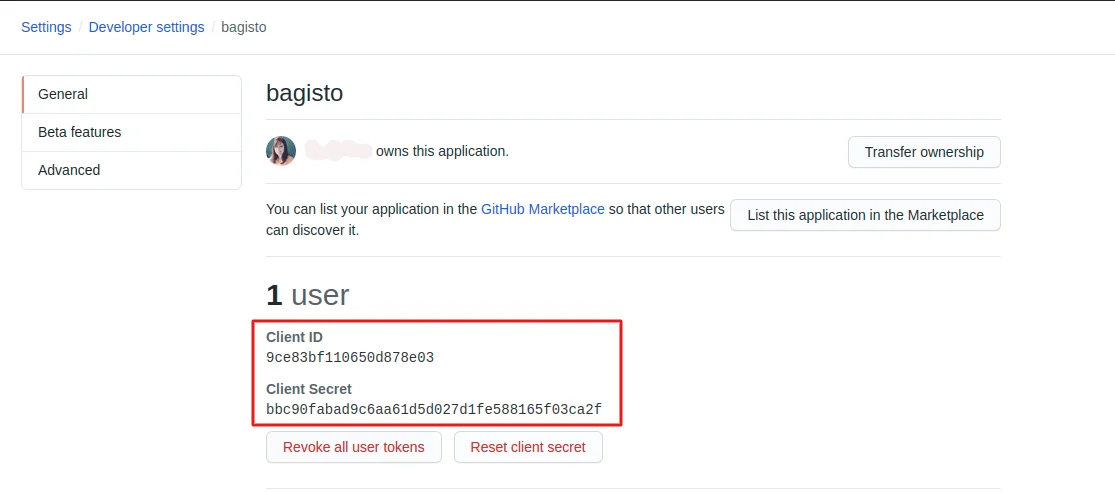Click the Client Secret value string
This screenshot has height=492, width=1115.
434,409
